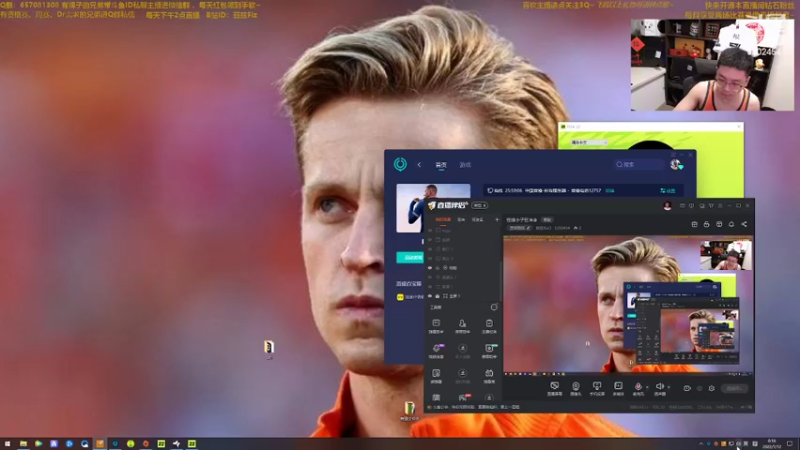Image resolution: width=800 pixels, height=450 pixels.
Task: Open the orientation pill beside the streaming app logo
Action: click(x=479, y=206)
